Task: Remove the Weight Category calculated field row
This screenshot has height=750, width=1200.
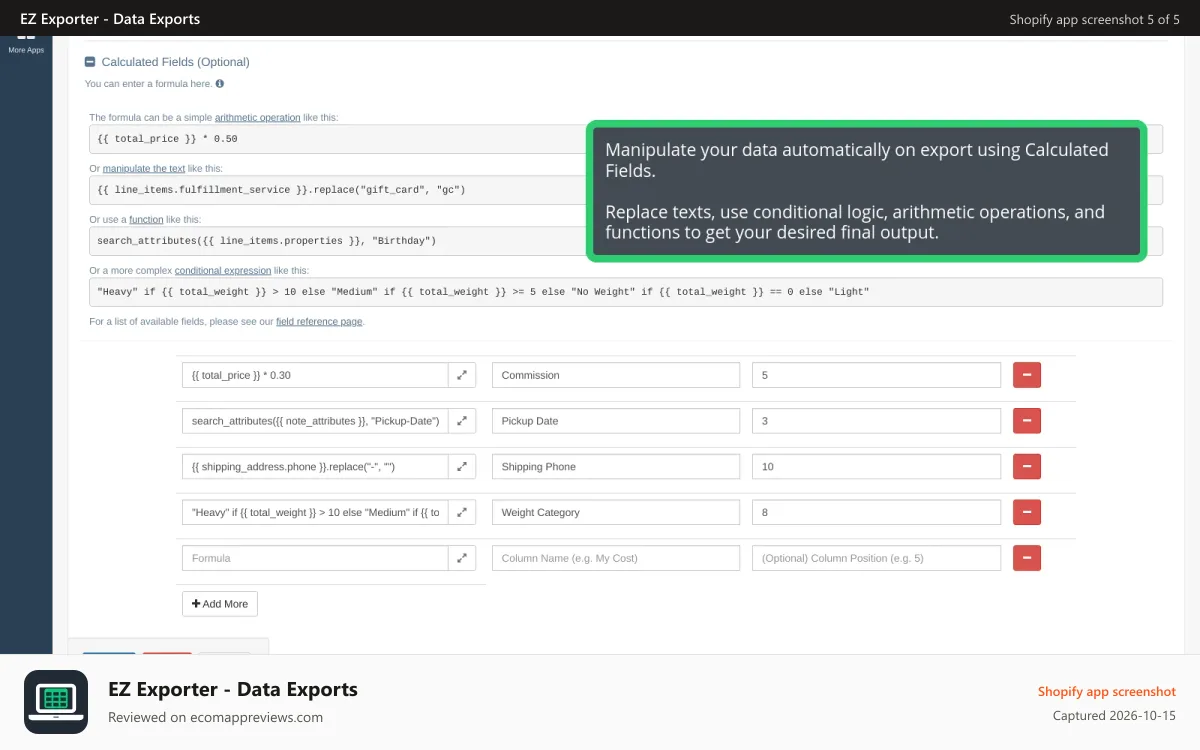Action: coord(1027,512)
